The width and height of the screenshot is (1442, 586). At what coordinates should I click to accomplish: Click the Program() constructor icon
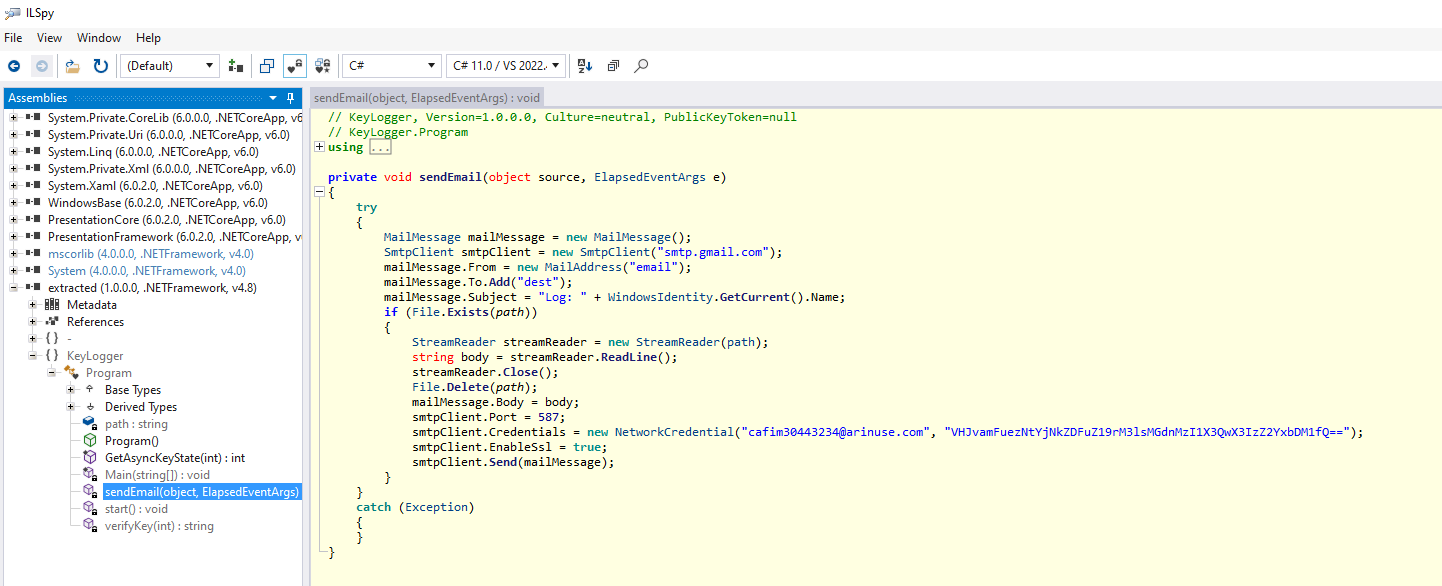coord(90,441)
